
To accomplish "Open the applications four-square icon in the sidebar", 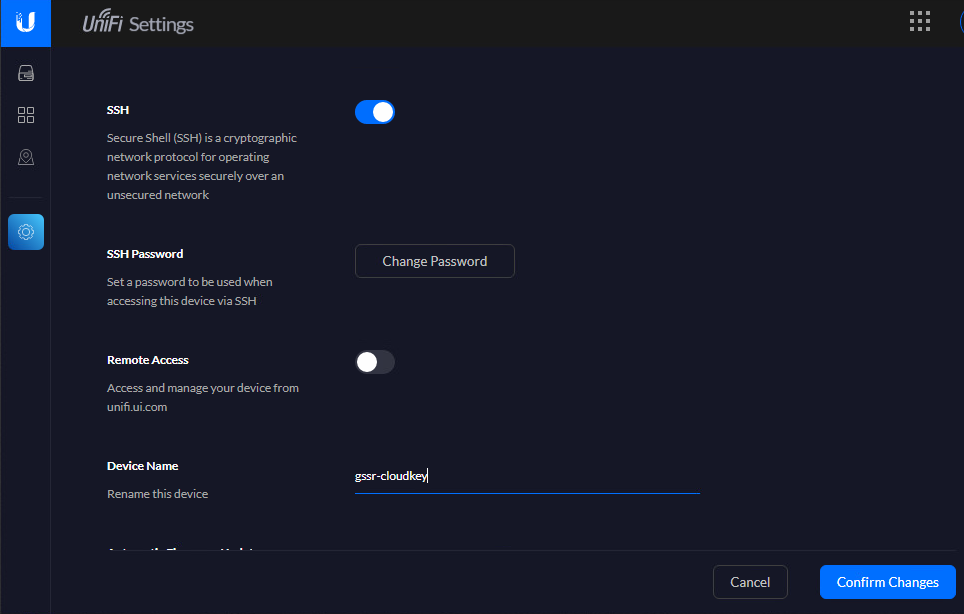I will 26,115.
